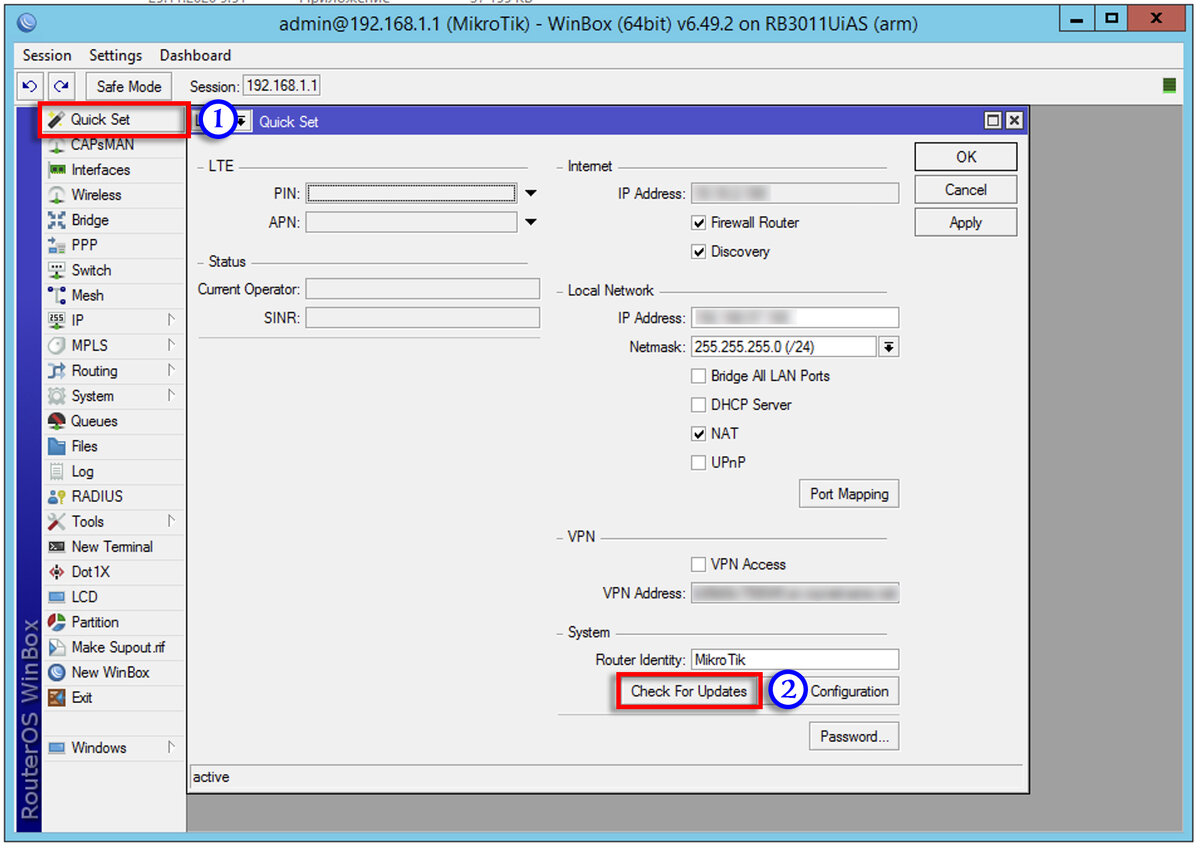
Task: Open Switch menu entry
Action: click(91, 270)
